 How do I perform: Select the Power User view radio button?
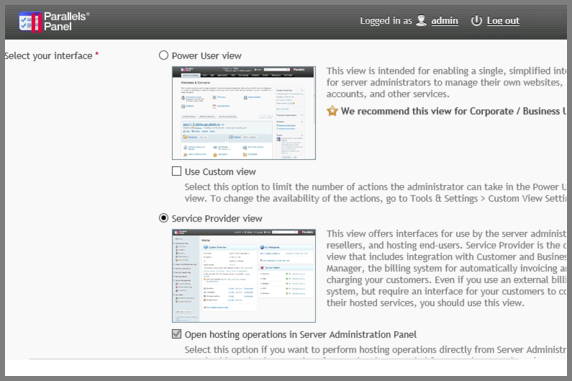[x=163, y=55]
